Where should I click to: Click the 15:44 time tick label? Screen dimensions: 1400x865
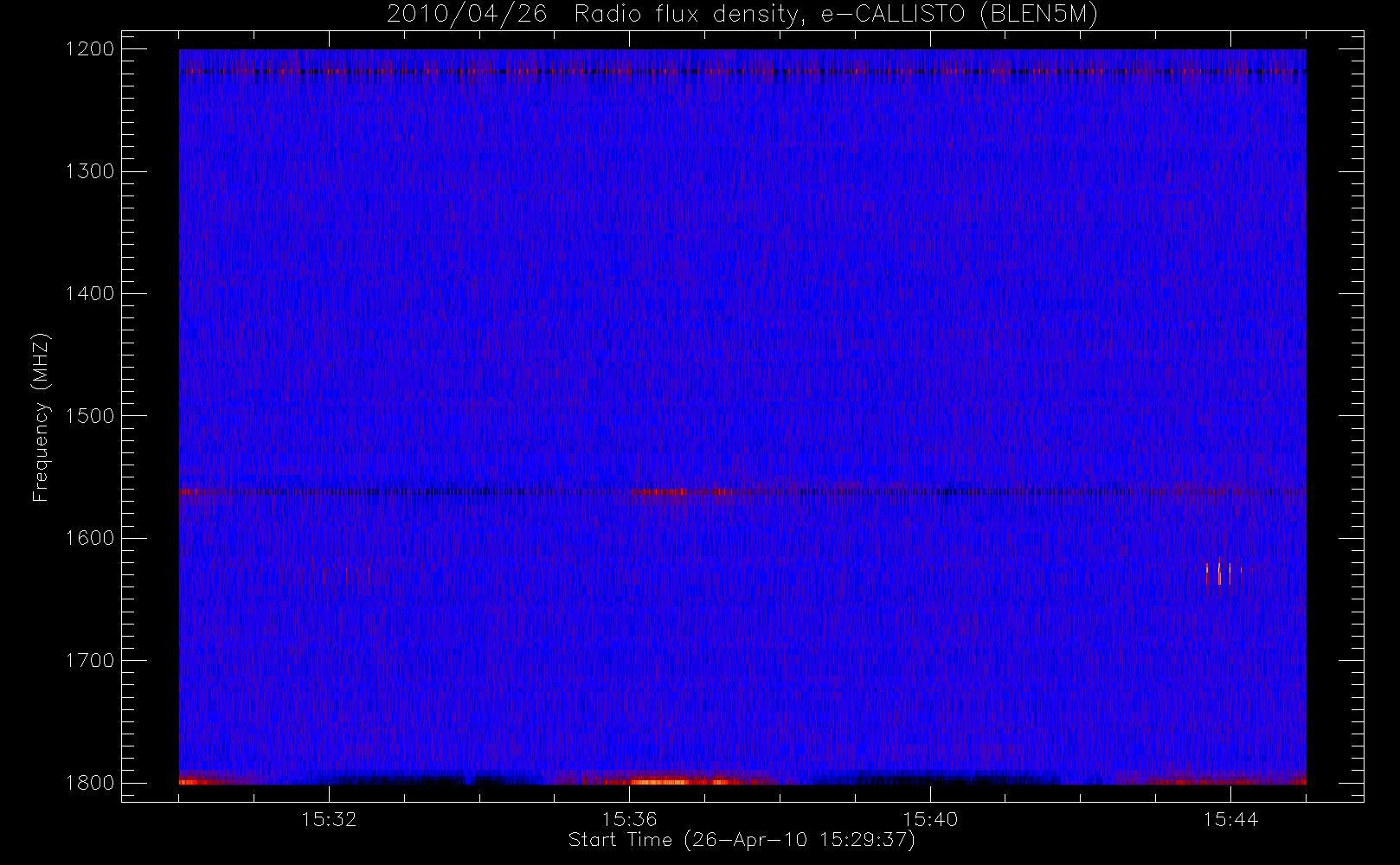coord(1230,818)
